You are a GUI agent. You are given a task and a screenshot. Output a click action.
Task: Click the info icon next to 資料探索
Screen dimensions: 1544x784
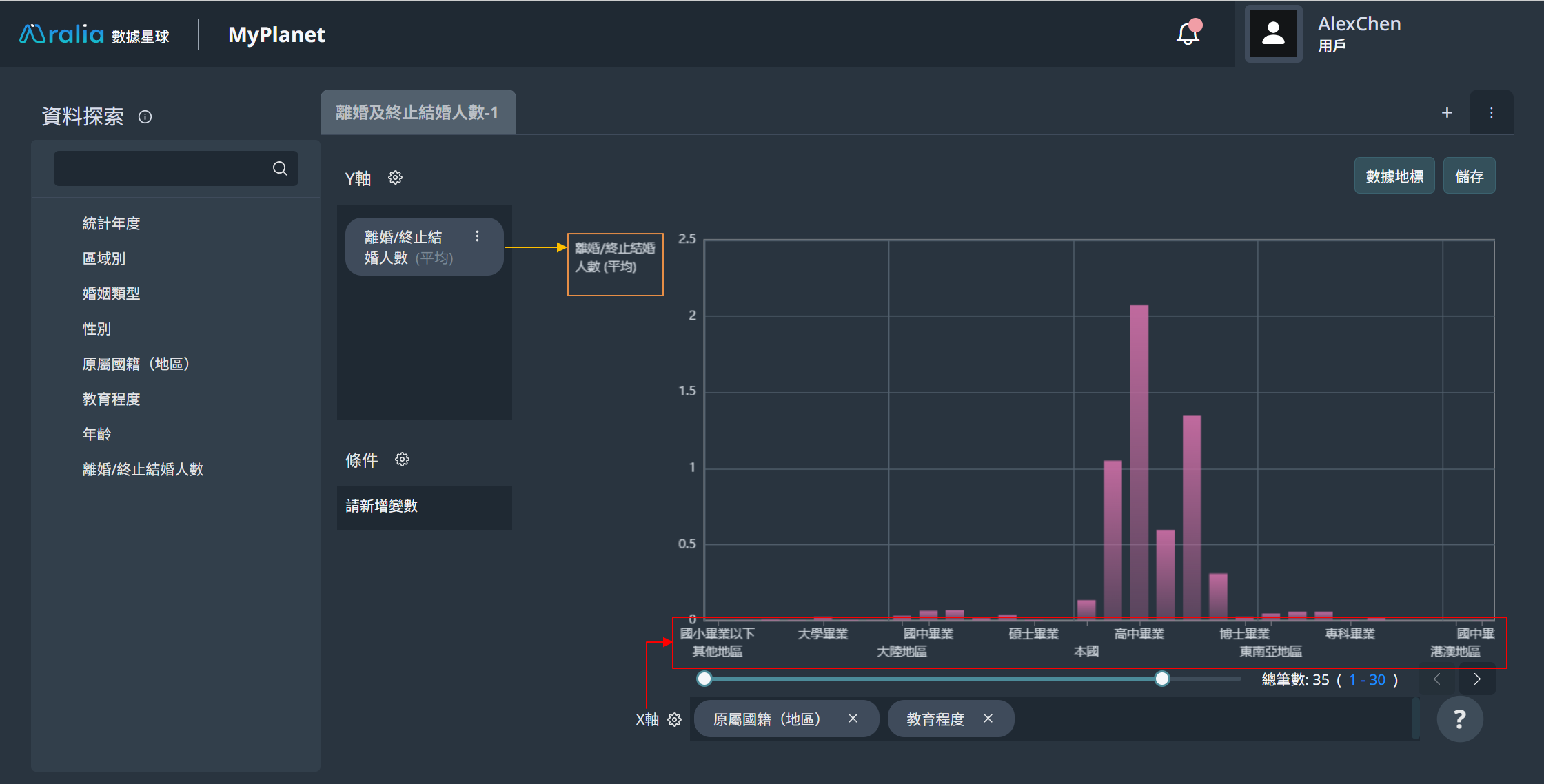tap(145, 116)
